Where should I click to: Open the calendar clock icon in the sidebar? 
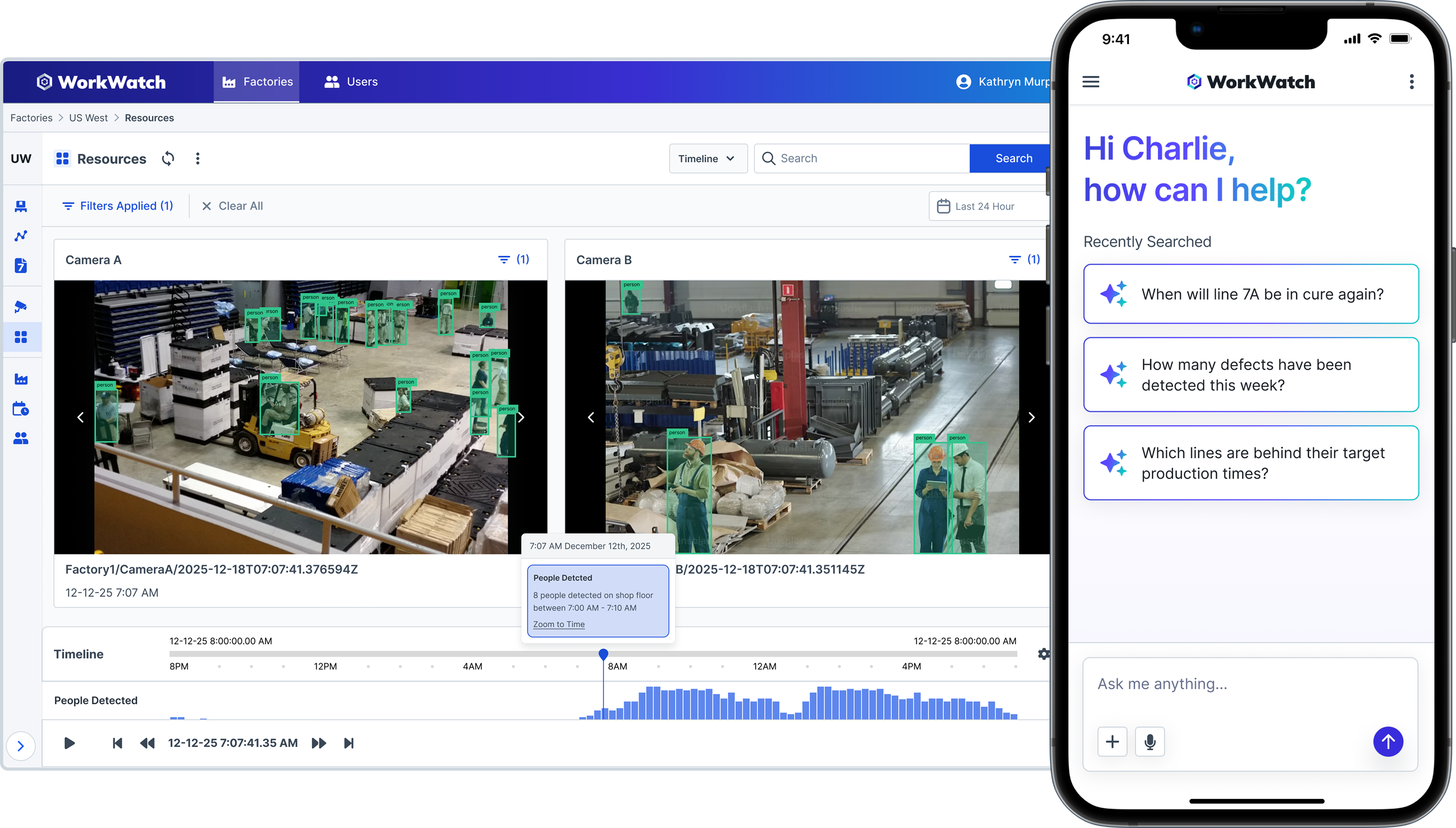[21, 408]
